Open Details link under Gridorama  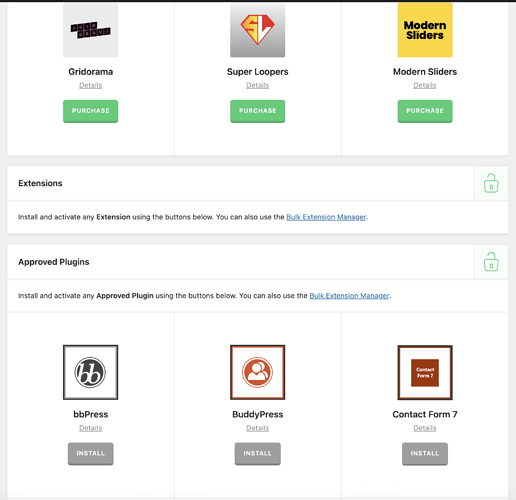pos(90,85)
